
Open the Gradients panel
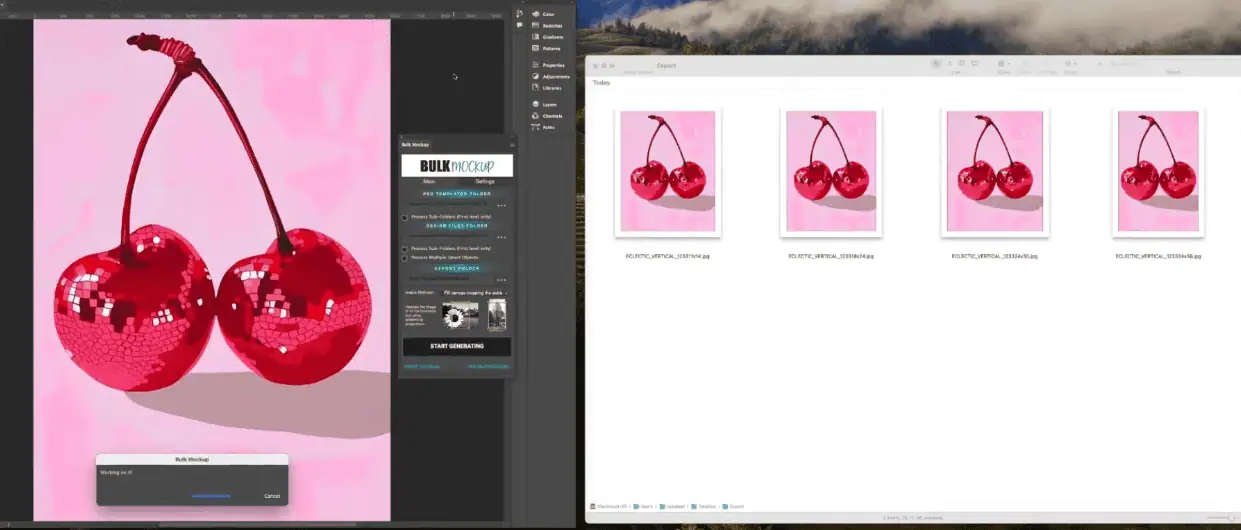click(552, 36)
